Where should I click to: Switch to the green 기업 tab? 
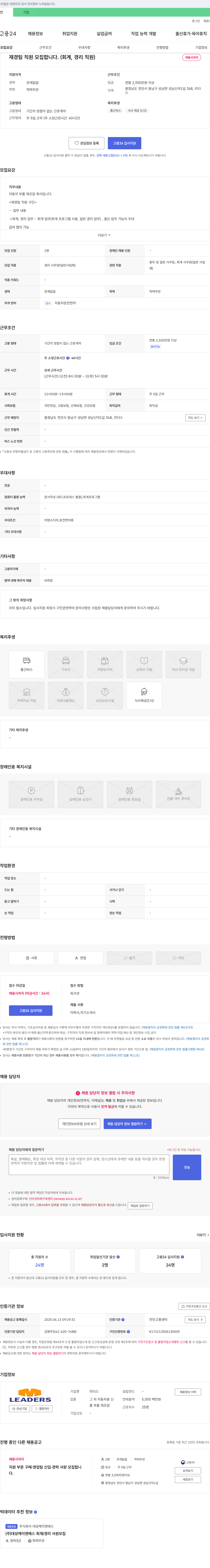26,12
